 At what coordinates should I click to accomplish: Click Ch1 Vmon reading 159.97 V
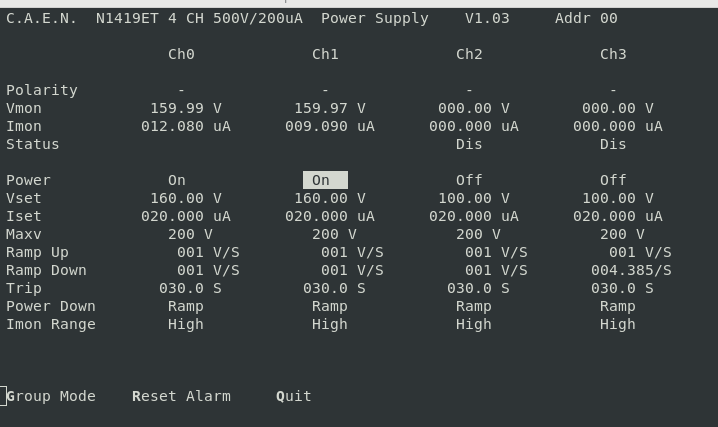coord(330,108)
